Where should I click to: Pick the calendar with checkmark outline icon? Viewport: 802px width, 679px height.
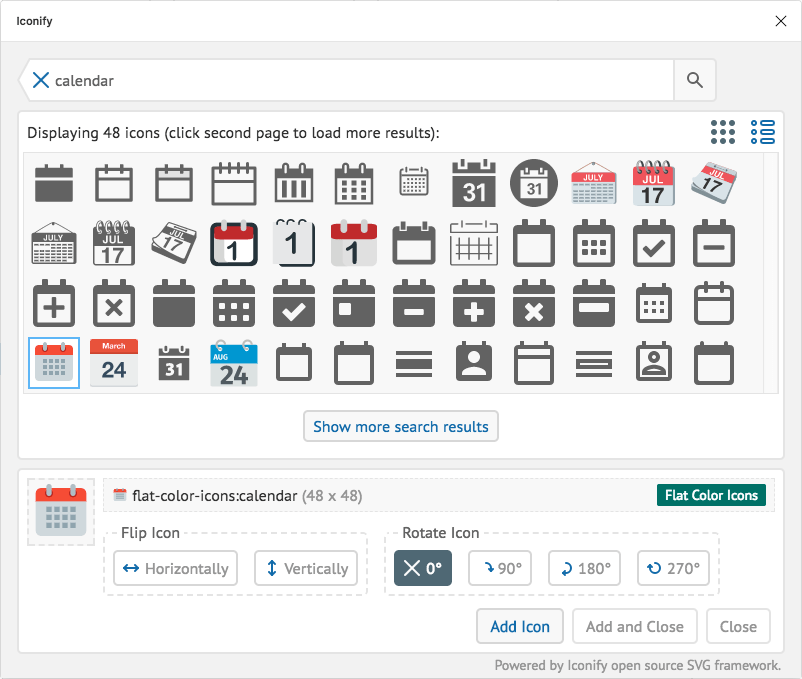coord(654,244)
